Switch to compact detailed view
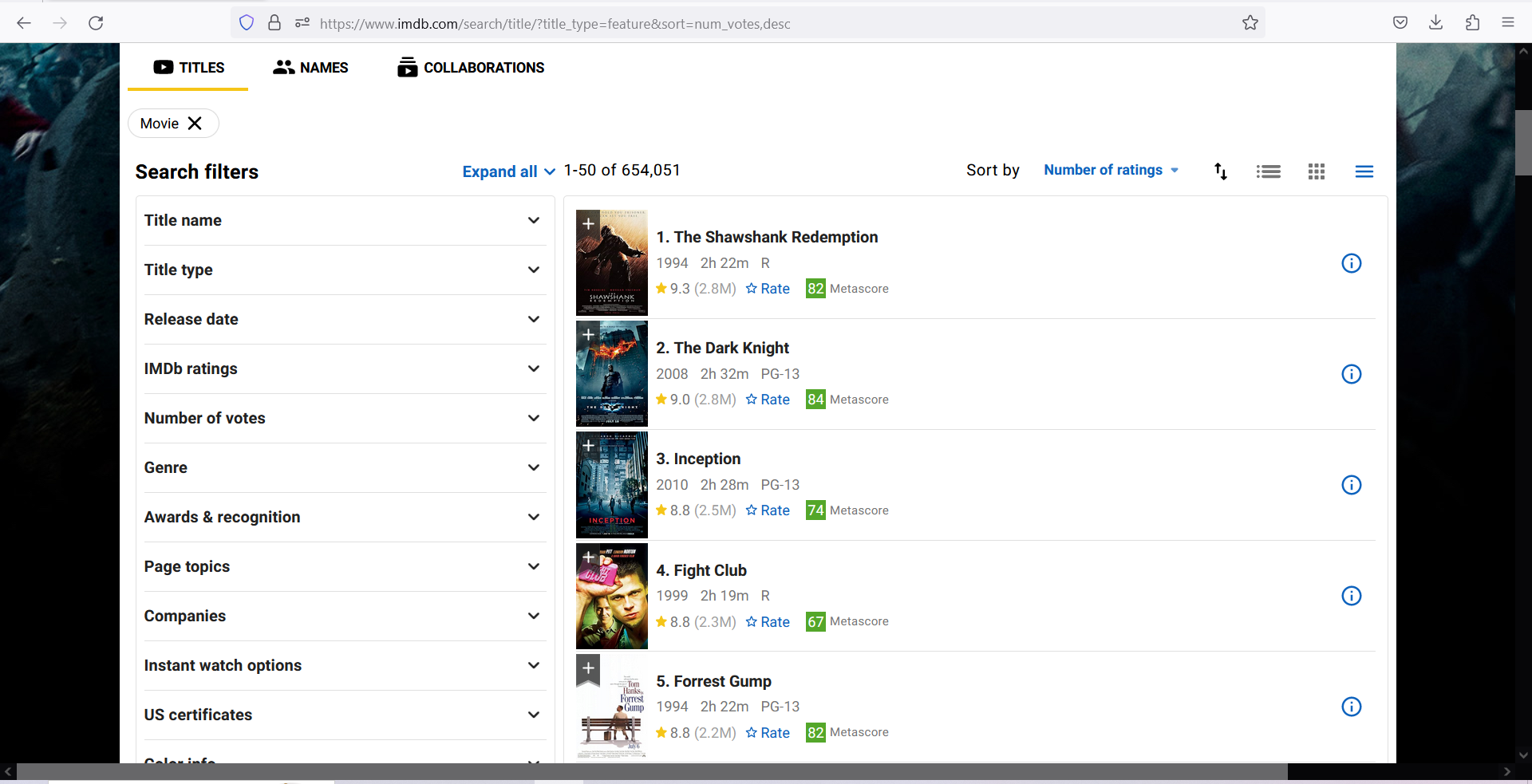Viewport: 1532px width, 784px height. [x=1364, y=171]
